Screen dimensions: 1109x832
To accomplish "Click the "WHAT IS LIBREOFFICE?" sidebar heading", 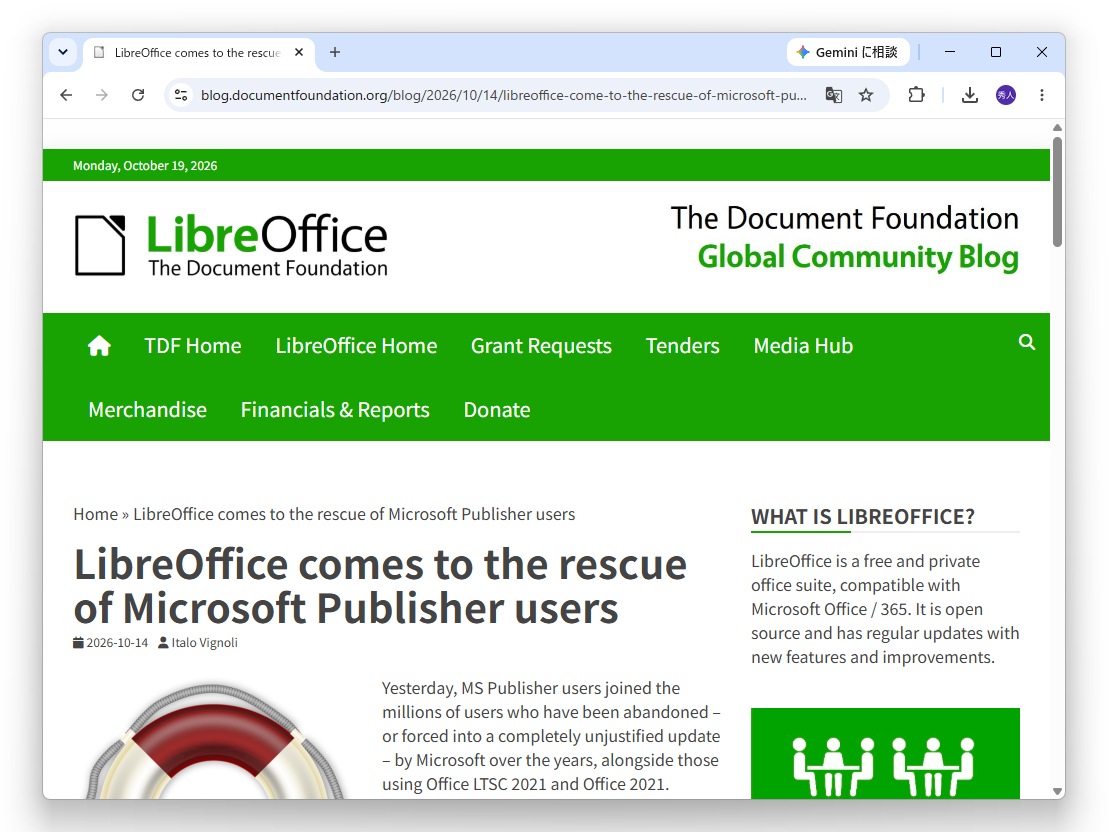I will (863, 517).
